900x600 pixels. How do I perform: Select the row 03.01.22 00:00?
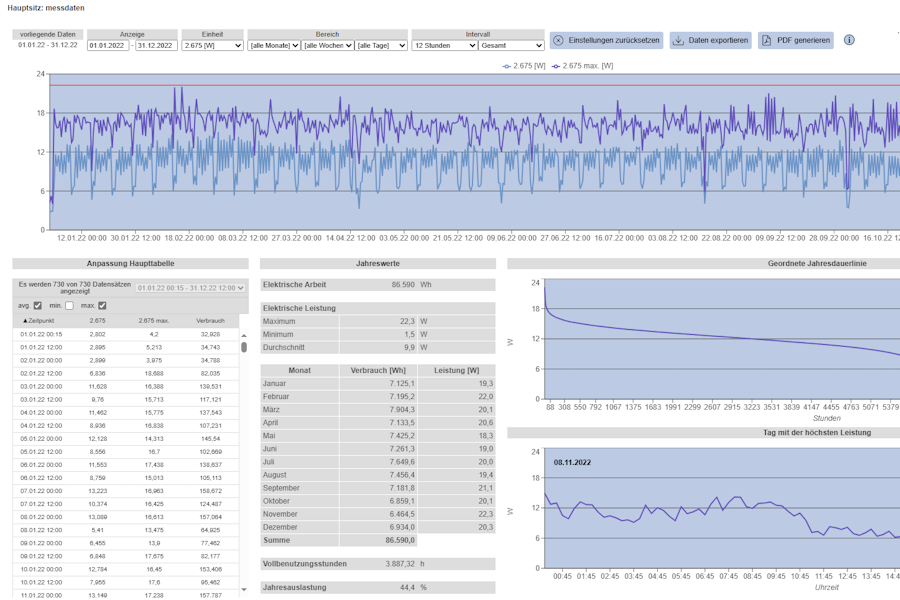pos(126,386)
